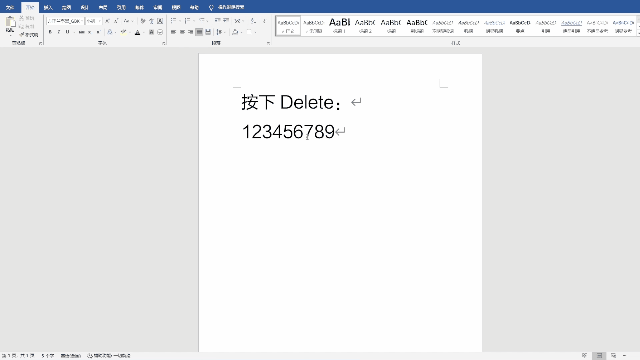This screenshot has width=640, height=360.
Task: Open the File tab
Action: point(10,7)
